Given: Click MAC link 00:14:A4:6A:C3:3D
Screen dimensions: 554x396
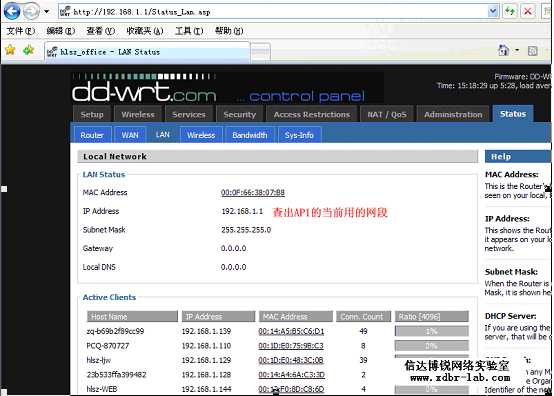Looking at the screenshot, I should pos(291,375).
